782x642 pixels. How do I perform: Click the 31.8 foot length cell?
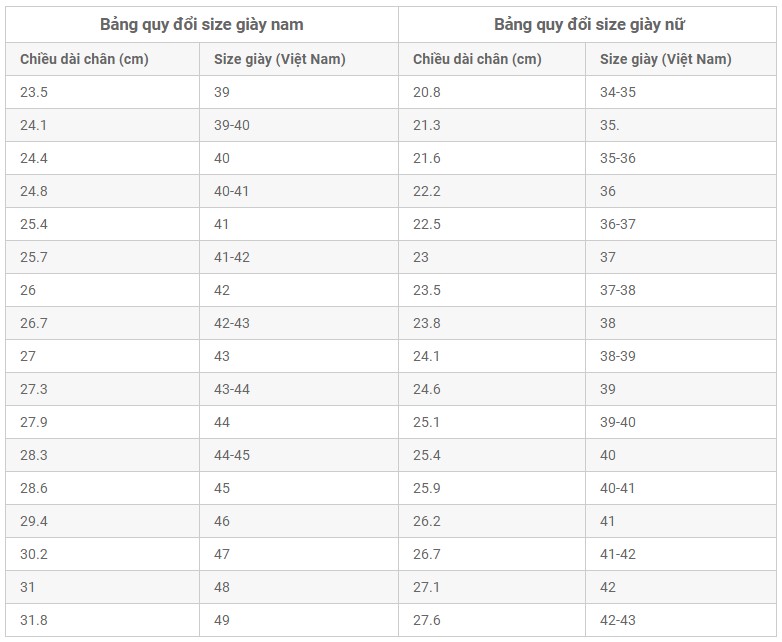coord(34,620)
